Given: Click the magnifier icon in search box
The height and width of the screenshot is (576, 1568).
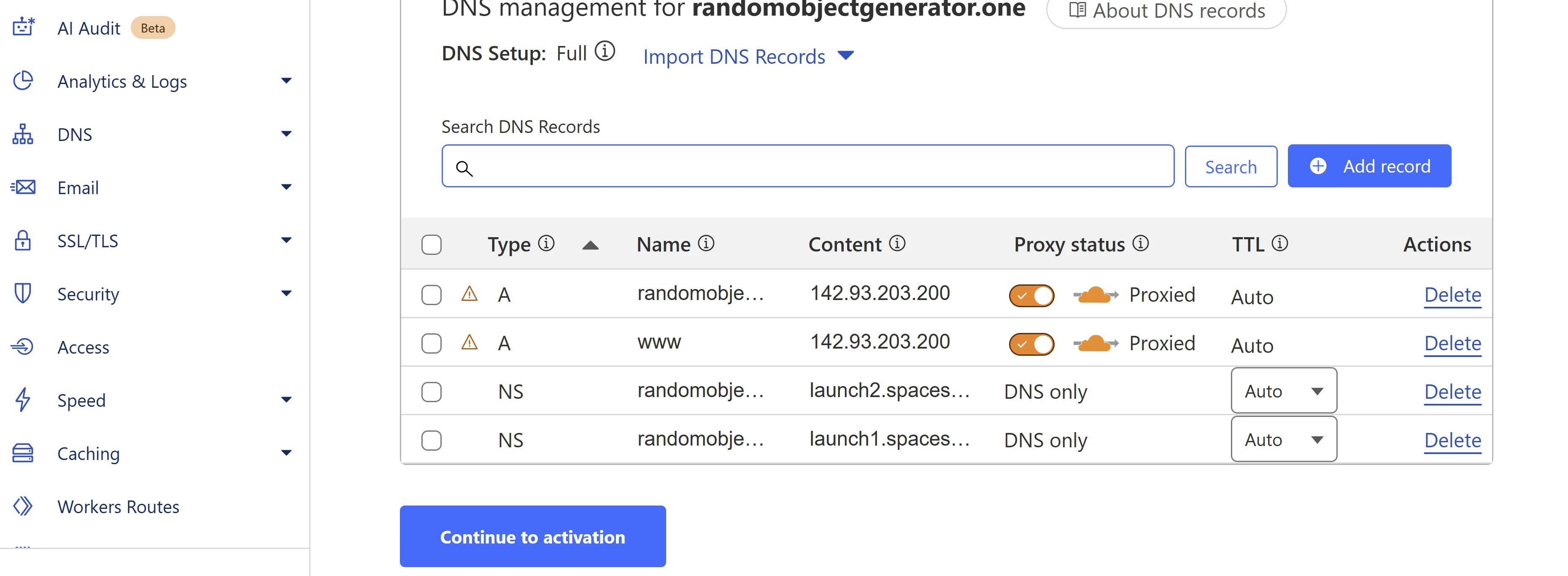Looking at the screenshot, I should pos(464,168).
